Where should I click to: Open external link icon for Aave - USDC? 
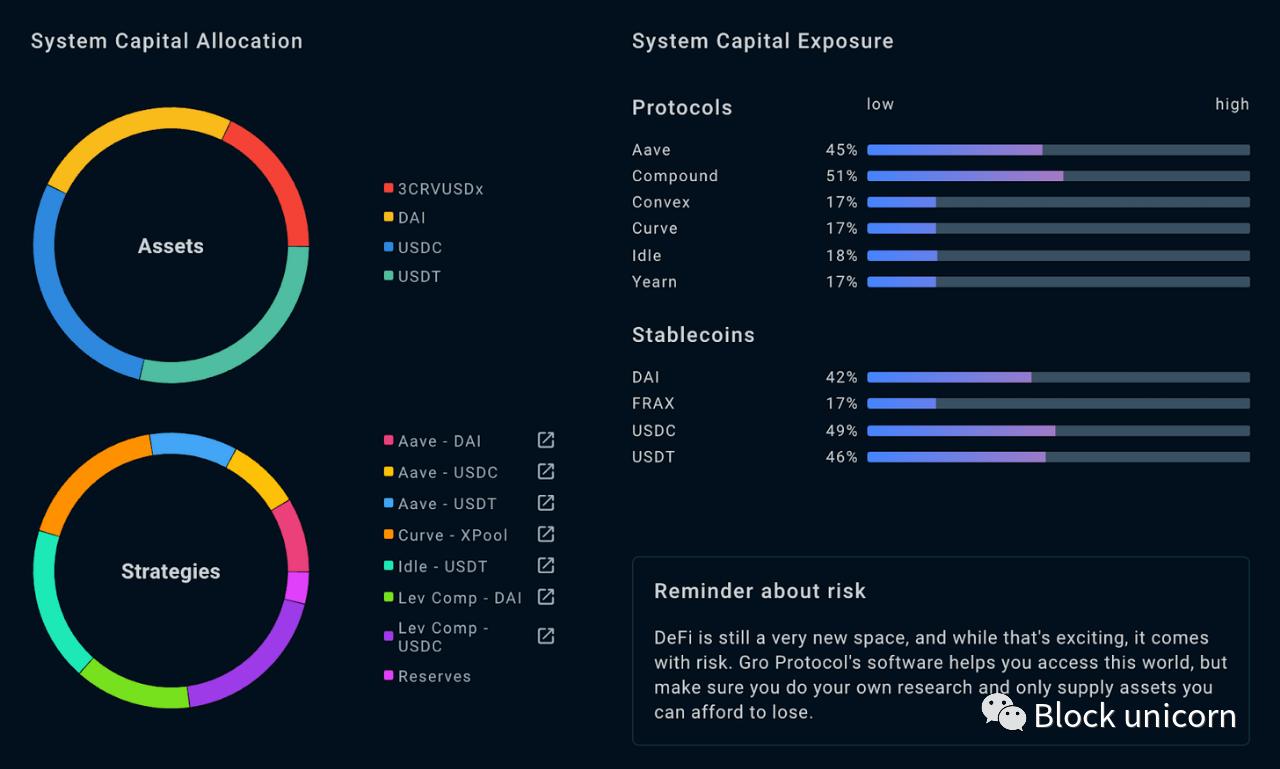(x=546, y=471)
